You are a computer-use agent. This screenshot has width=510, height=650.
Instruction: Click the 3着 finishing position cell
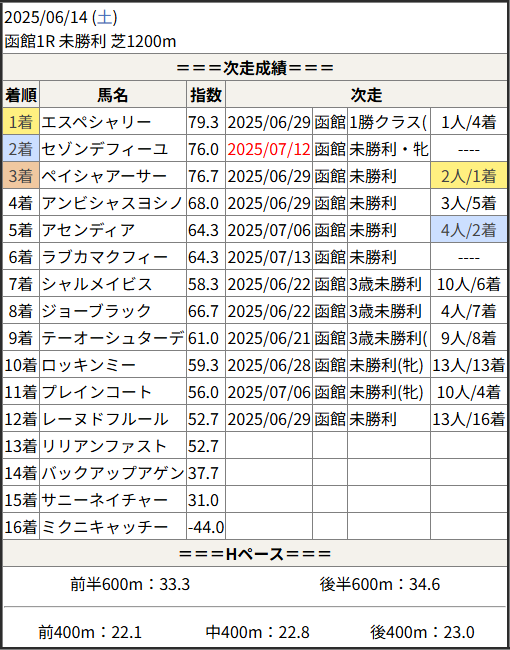21,176
